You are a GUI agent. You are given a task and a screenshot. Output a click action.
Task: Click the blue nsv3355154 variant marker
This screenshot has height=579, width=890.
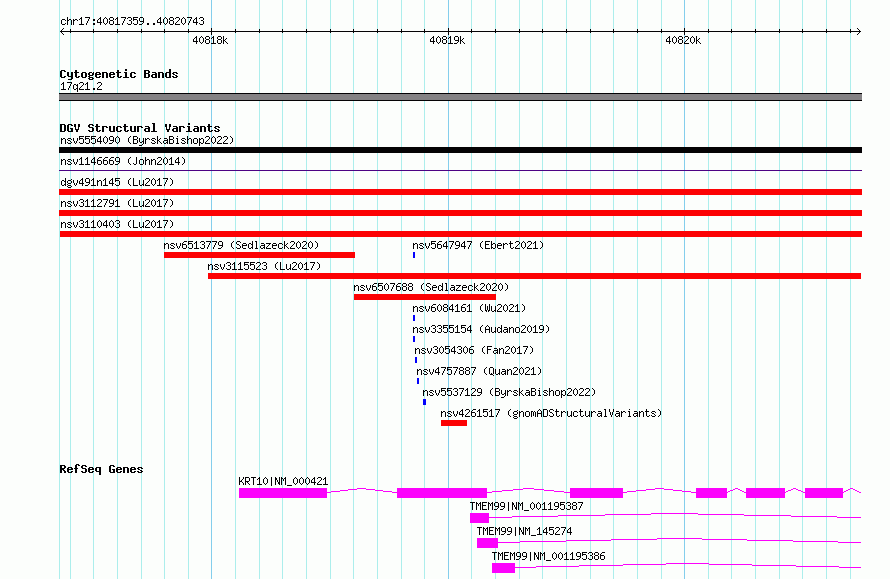coord(414,339)
